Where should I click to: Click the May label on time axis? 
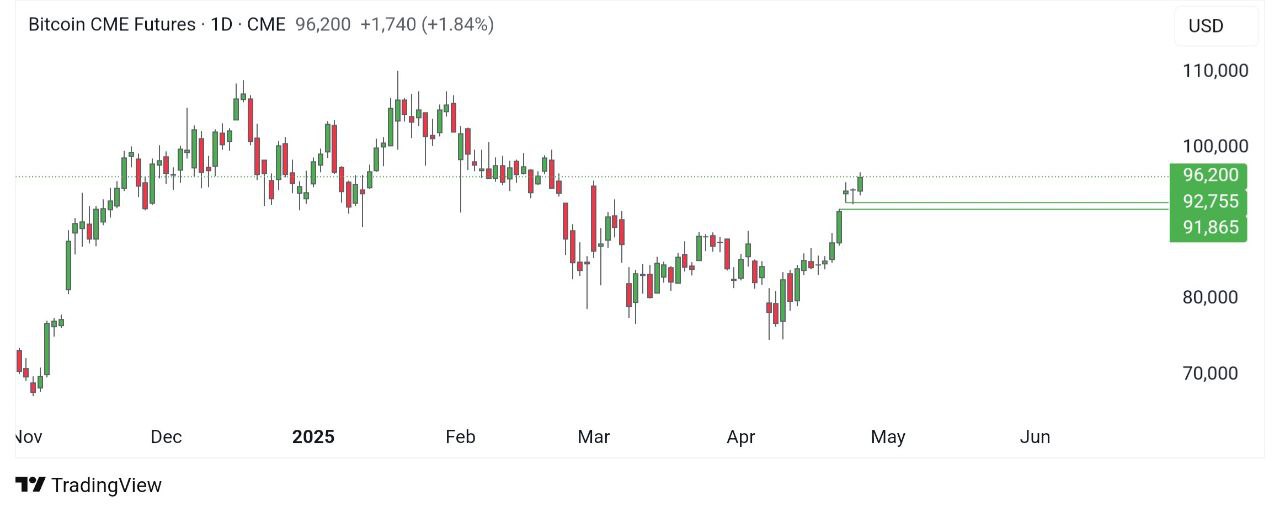[x=888, y=437]
